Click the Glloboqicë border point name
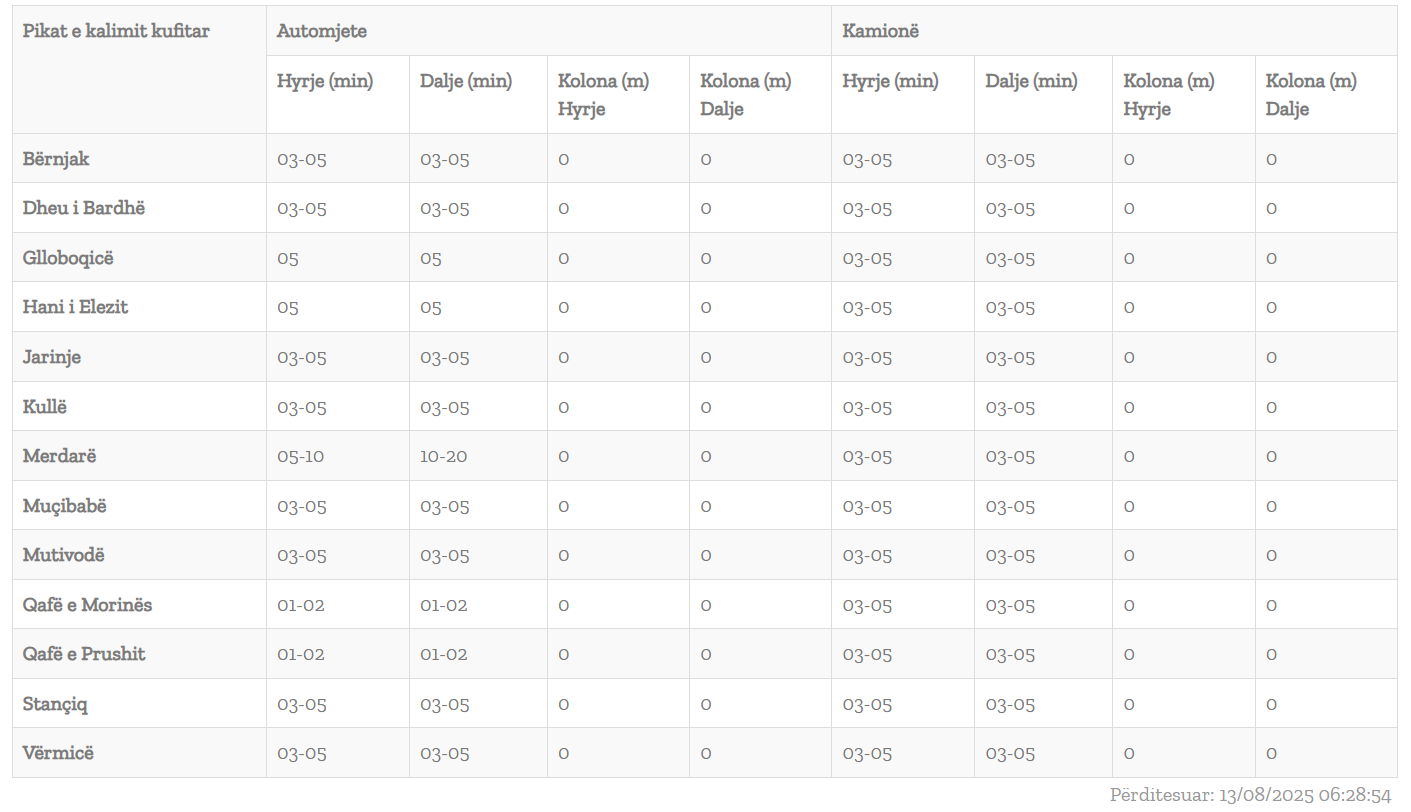Viewport: 1411px width, 812px height. tap(68, 258)
